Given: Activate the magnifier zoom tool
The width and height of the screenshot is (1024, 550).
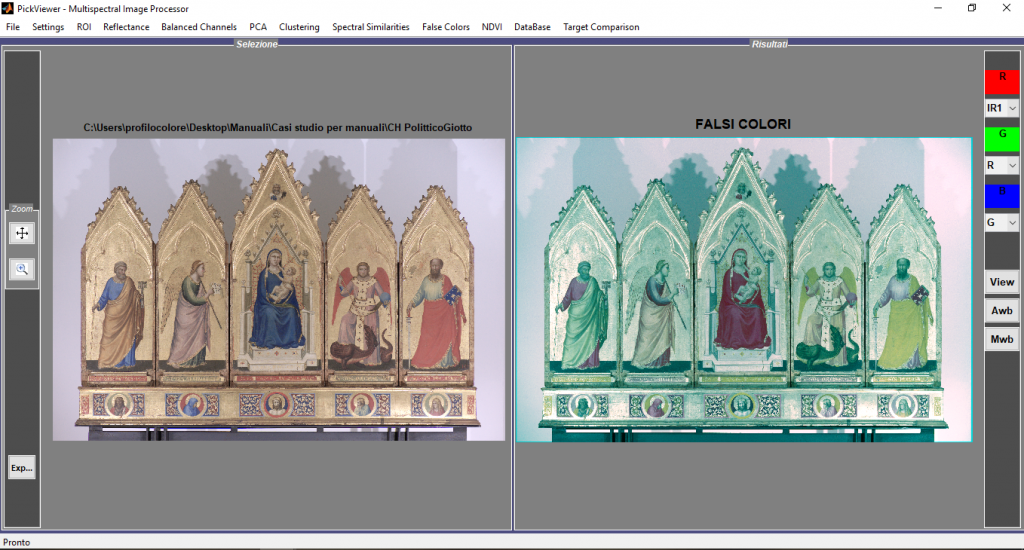Looking at the screenshot, I should click(x=22, y=269).
